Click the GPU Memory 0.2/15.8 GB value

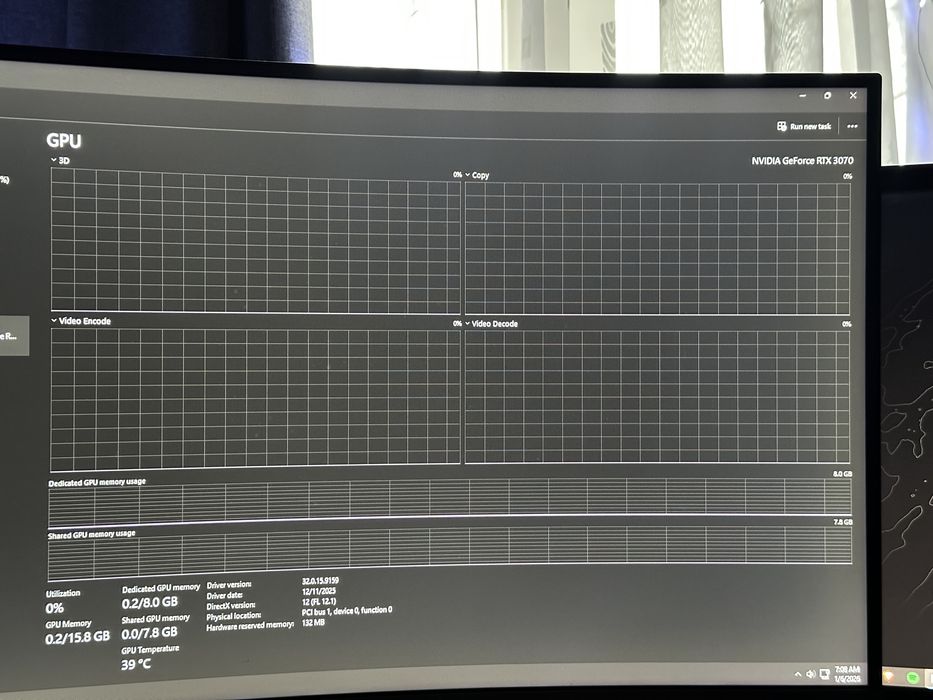(77, 637)
